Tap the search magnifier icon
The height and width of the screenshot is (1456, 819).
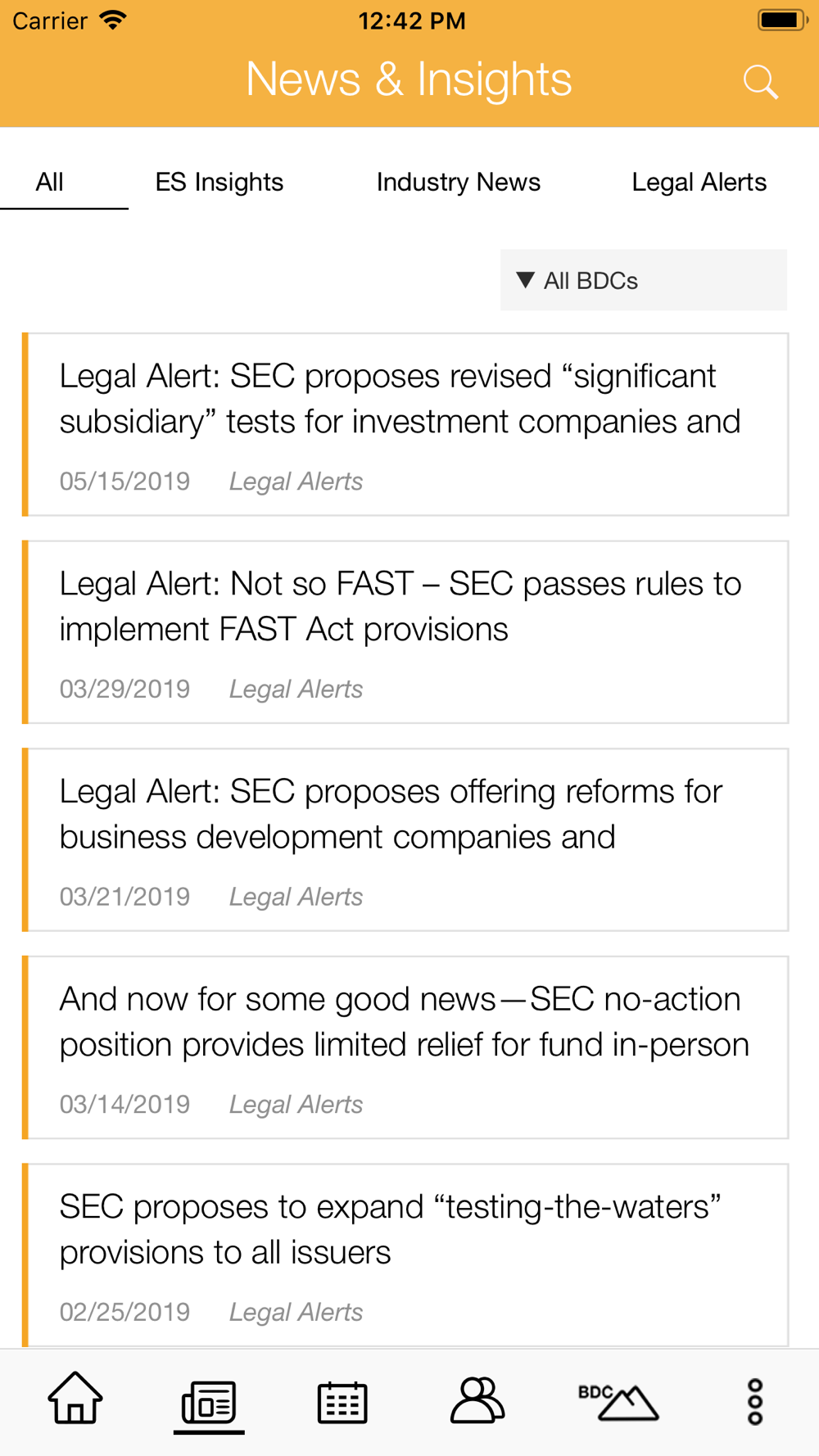pyautogui.click(x=760, y=82)
